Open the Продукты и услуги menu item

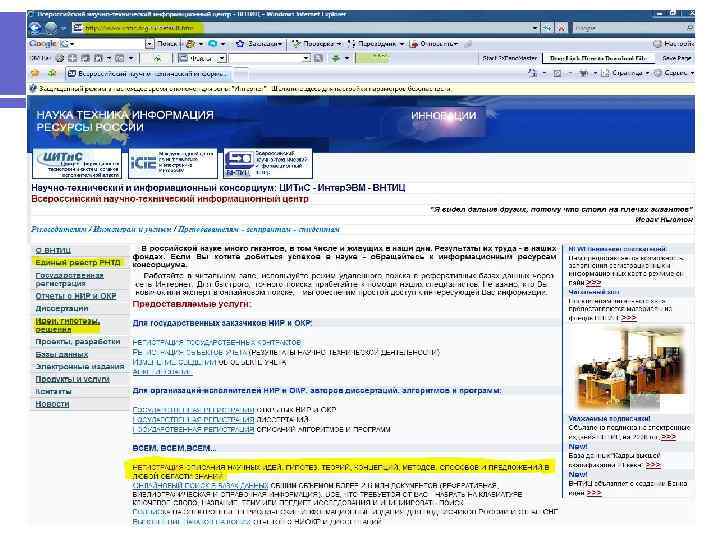coord(73,379)
